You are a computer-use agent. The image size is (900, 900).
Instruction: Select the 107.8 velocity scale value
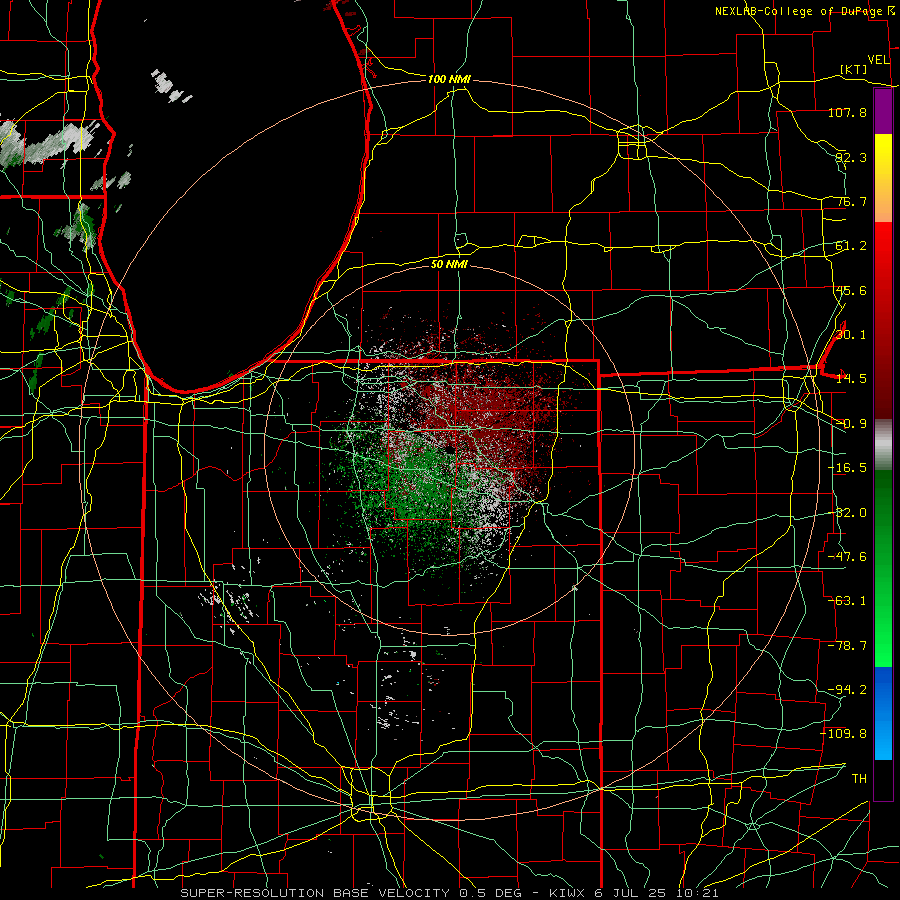(847, 112)
